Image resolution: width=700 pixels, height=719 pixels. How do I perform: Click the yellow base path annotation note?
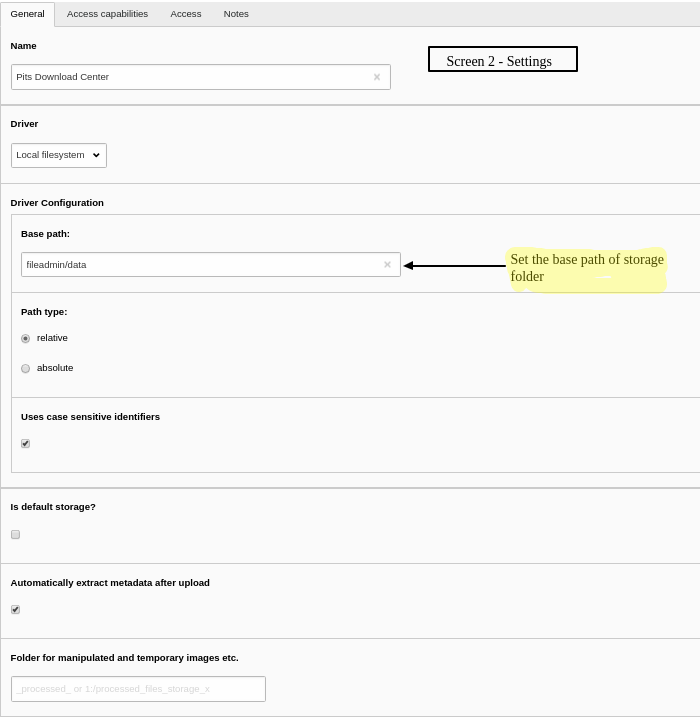point(587,269)
